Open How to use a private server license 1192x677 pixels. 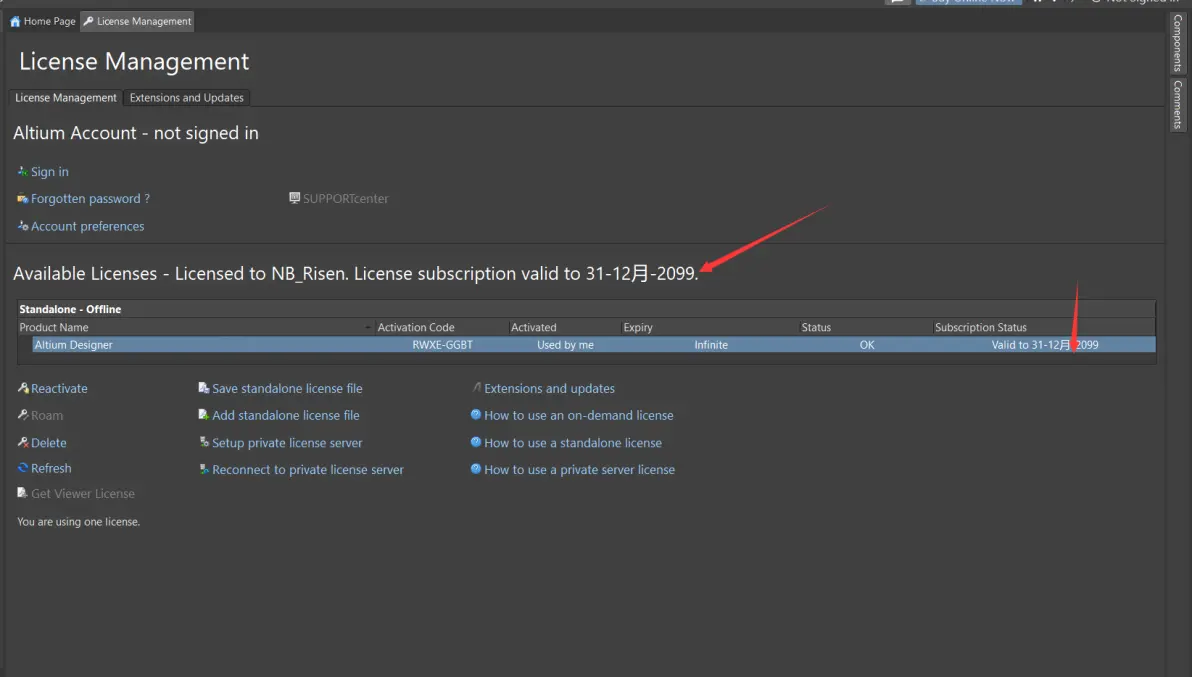coord(579,470)
